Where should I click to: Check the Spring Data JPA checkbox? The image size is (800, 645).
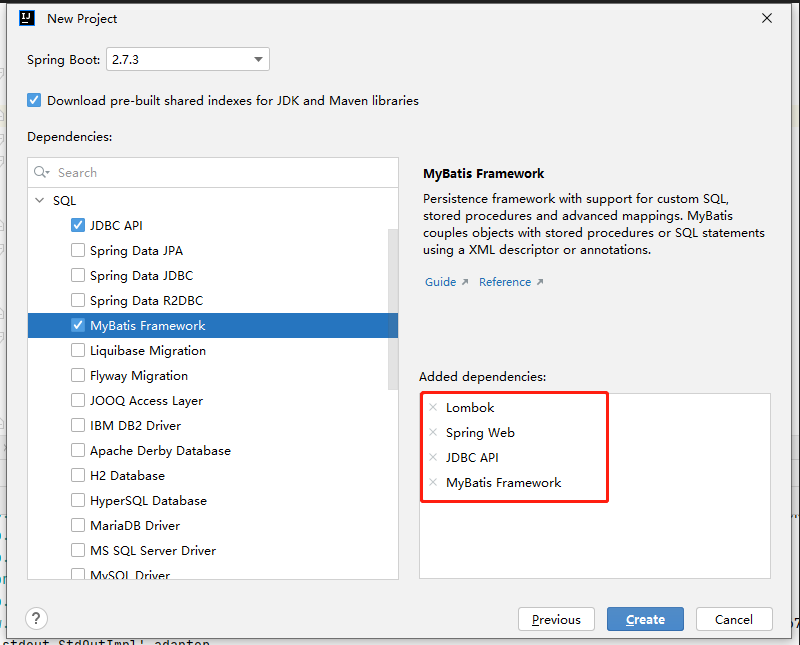(77, 250)
